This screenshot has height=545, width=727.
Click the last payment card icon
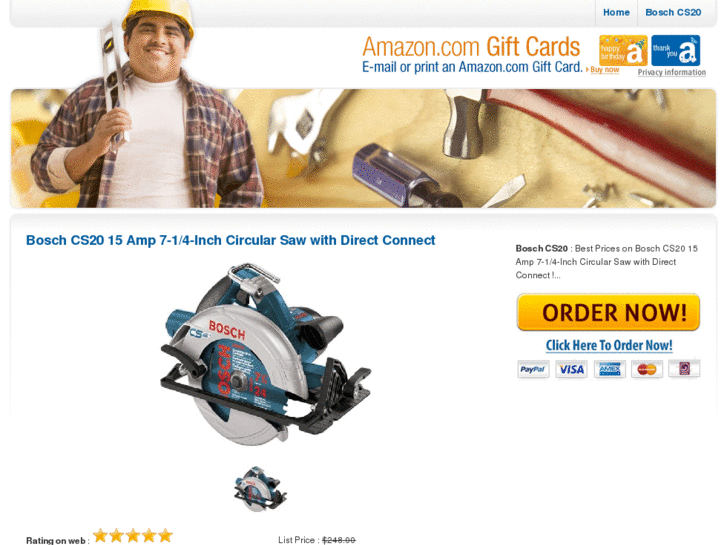(x=684, y=369)
